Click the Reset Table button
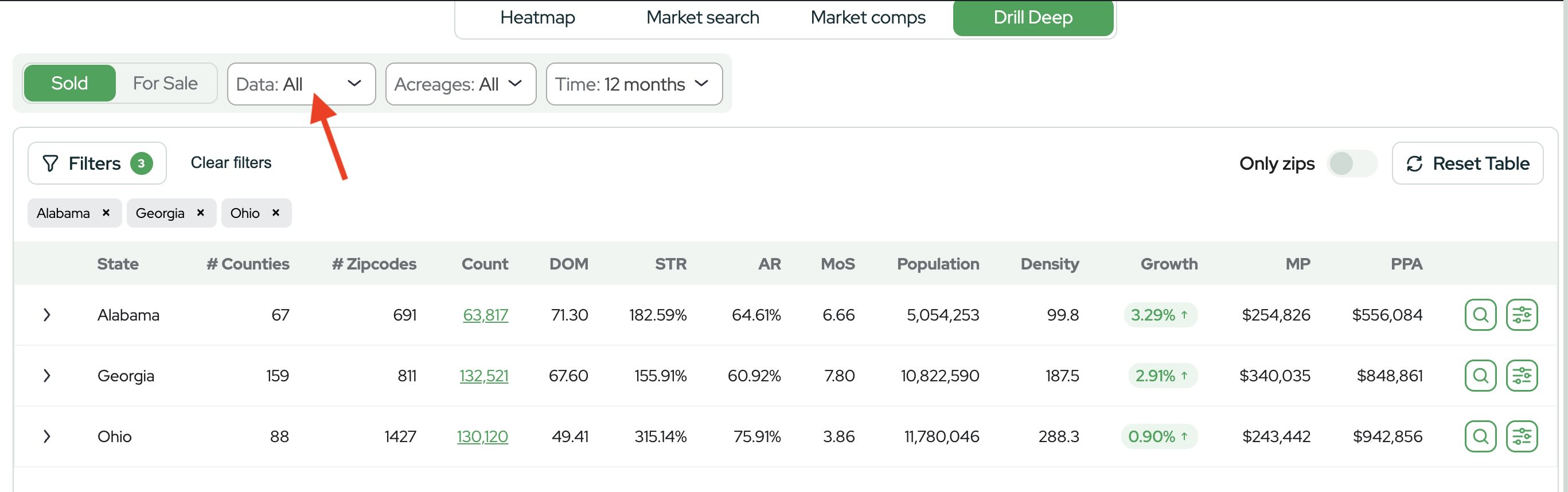 1467,163
